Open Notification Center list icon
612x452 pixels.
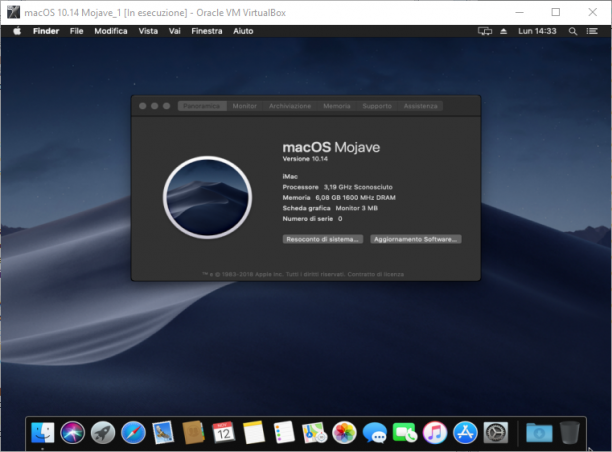click(592, 31)
